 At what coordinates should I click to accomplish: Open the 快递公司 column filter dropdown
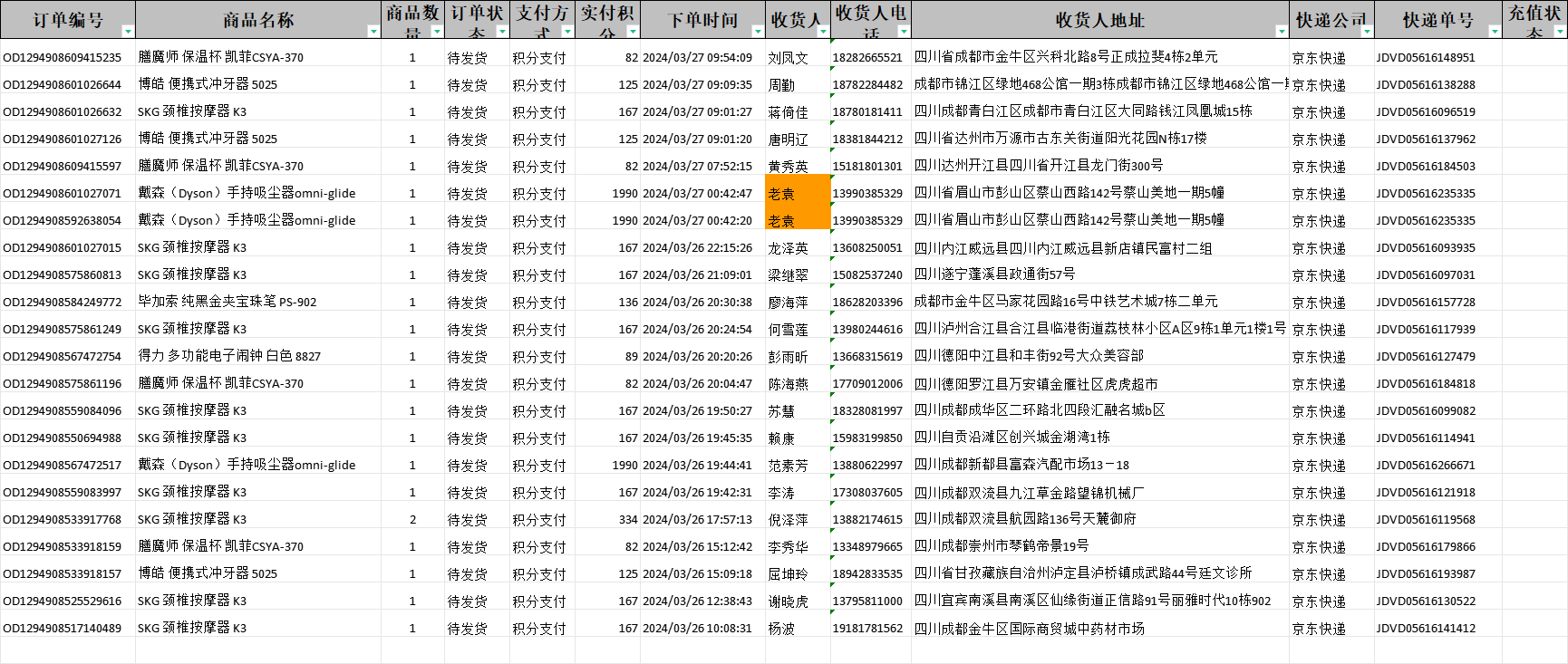click(1367, 32)
